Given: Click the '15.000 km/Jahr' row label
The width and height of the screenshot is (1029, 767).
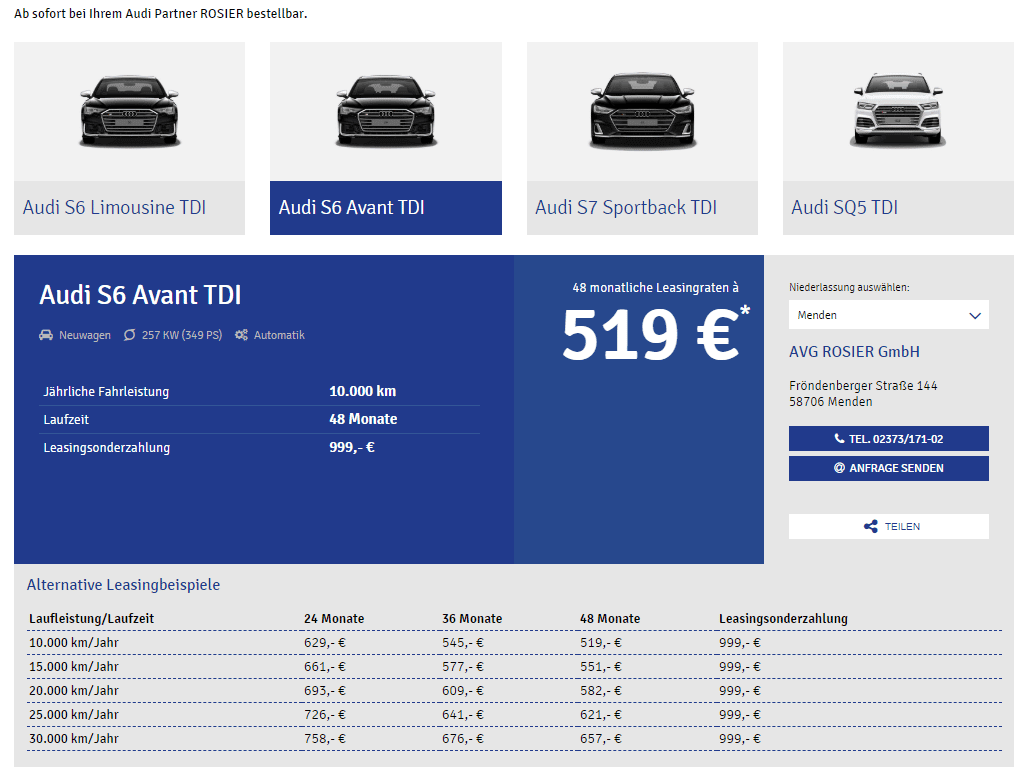Looking at the screenshot, I should 74,666.
